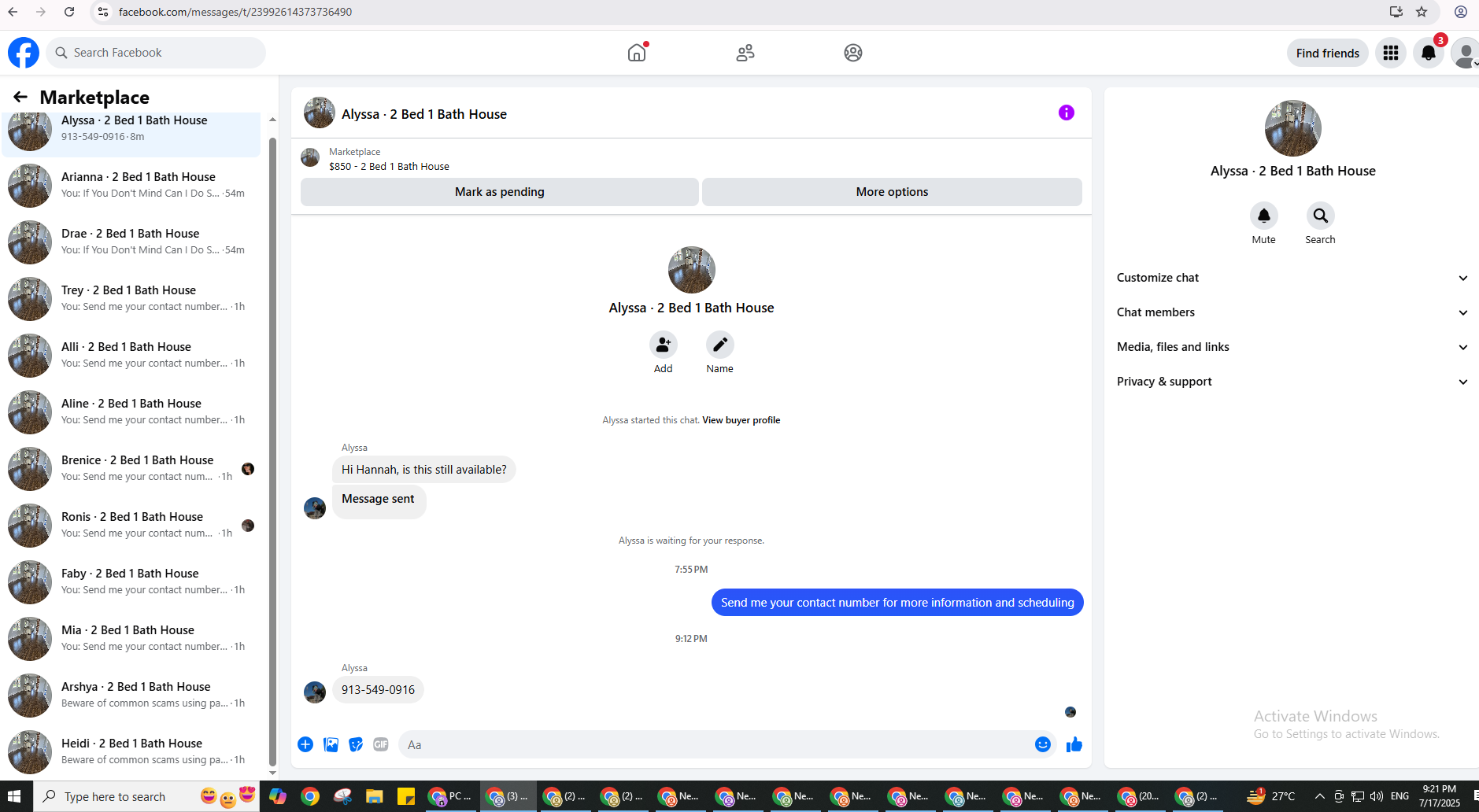Open Ronis's 2 Bed 1 Bath House chat
The width and height of the screenshot is (1479, 812).
(x=131, y=526)
